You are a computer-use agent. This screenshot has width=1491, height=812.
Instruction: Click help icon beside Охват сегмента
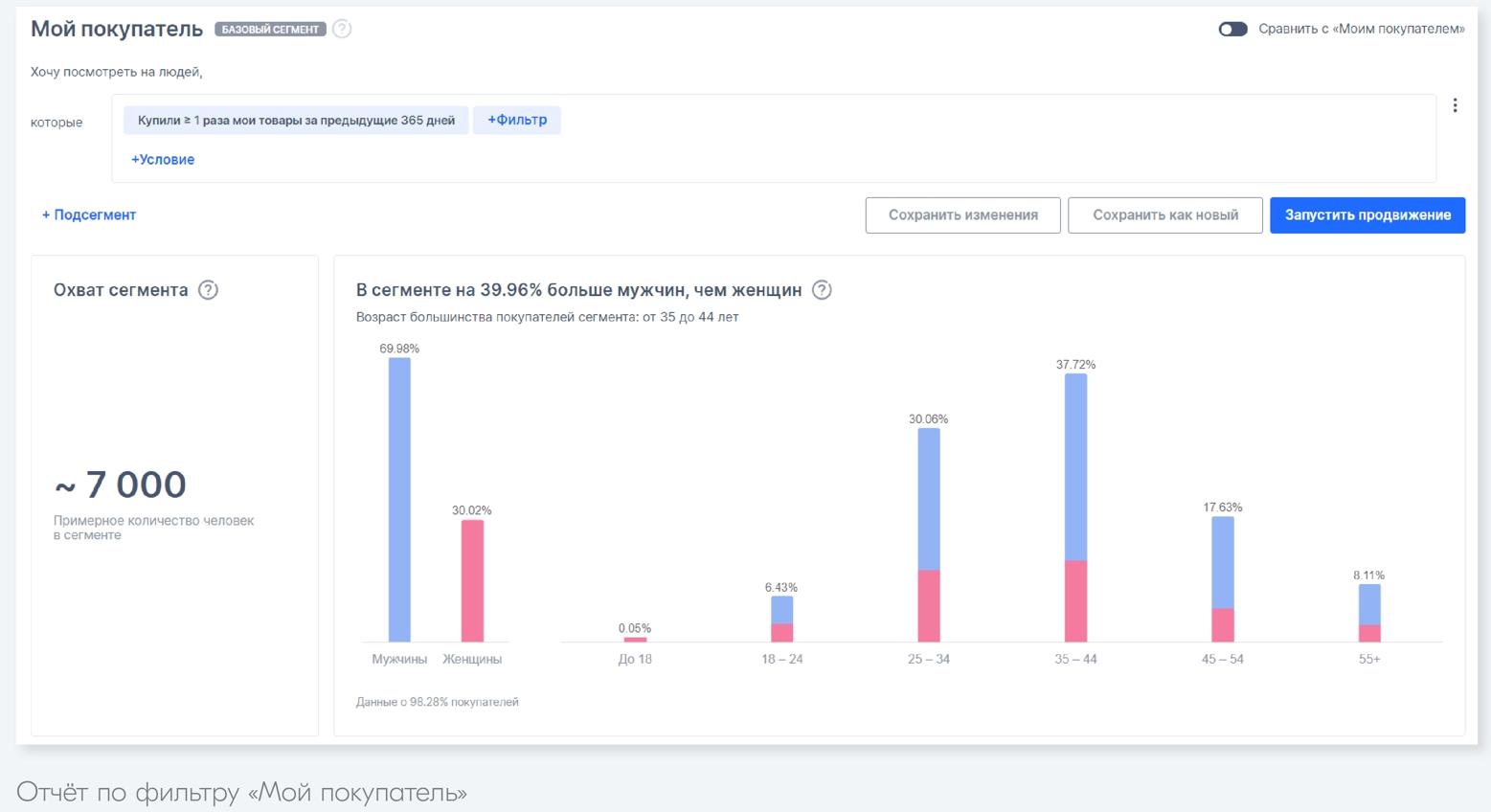click(208, 290)
